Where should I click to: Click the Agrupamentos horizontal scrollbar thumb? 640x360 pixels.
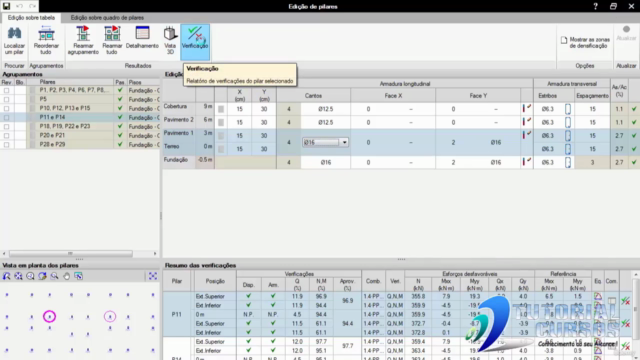coord(71,253)
